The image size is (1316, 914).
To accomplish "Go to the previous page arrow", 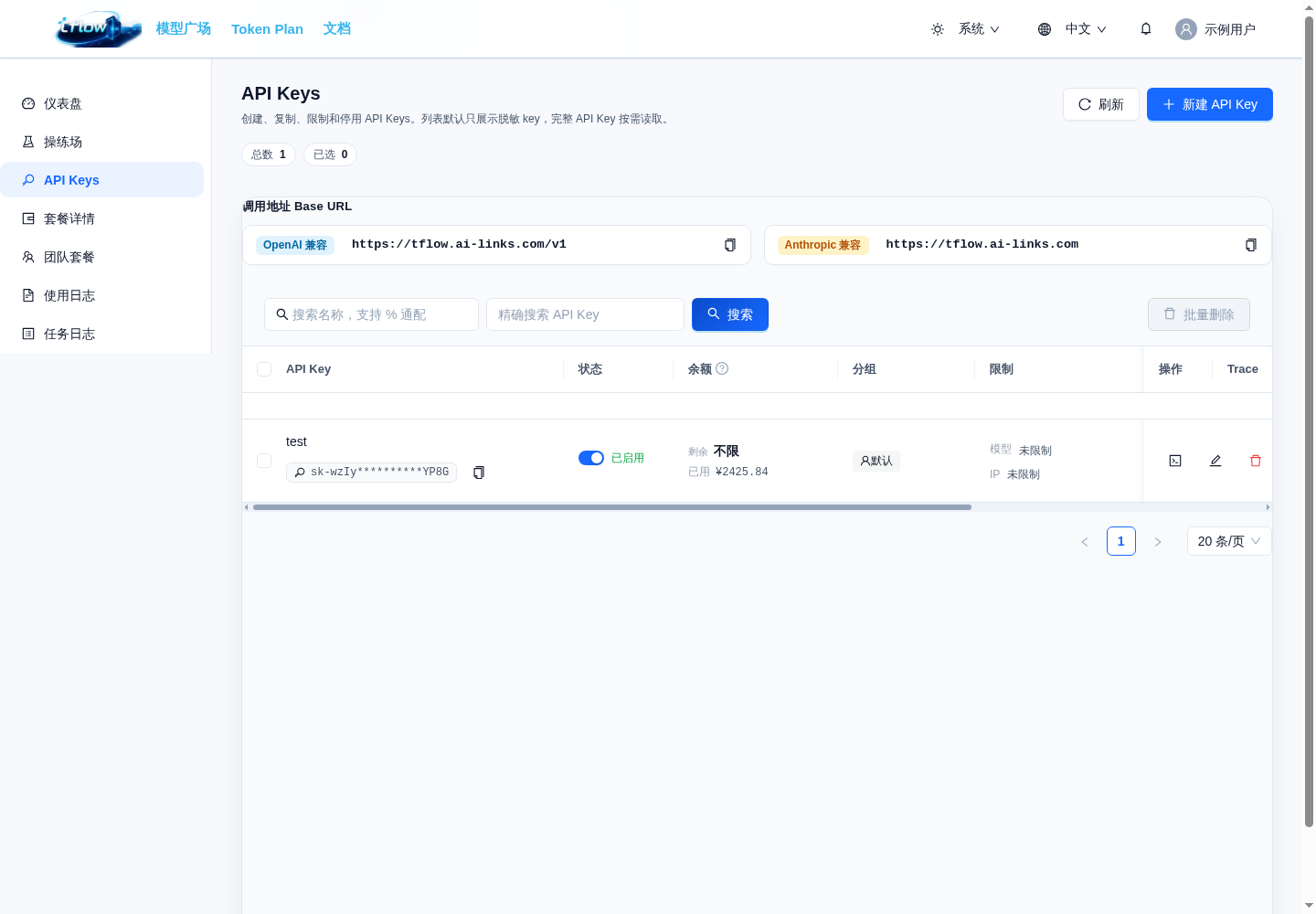I will 1085,541.
